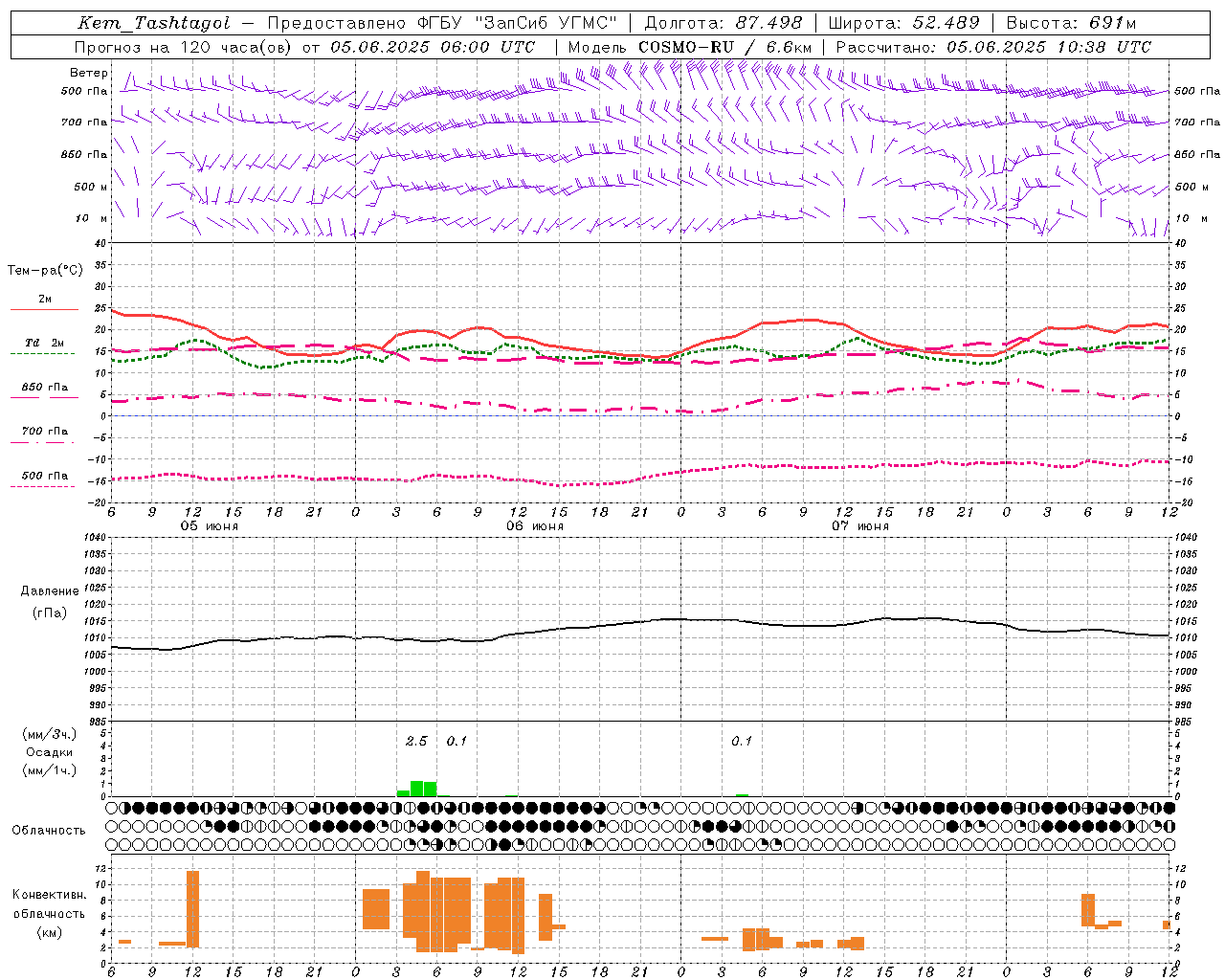Click the Td 2м dew point legend entry
Screen dimensions: 1225x980
pyautogui.click(x=45, y=343)
